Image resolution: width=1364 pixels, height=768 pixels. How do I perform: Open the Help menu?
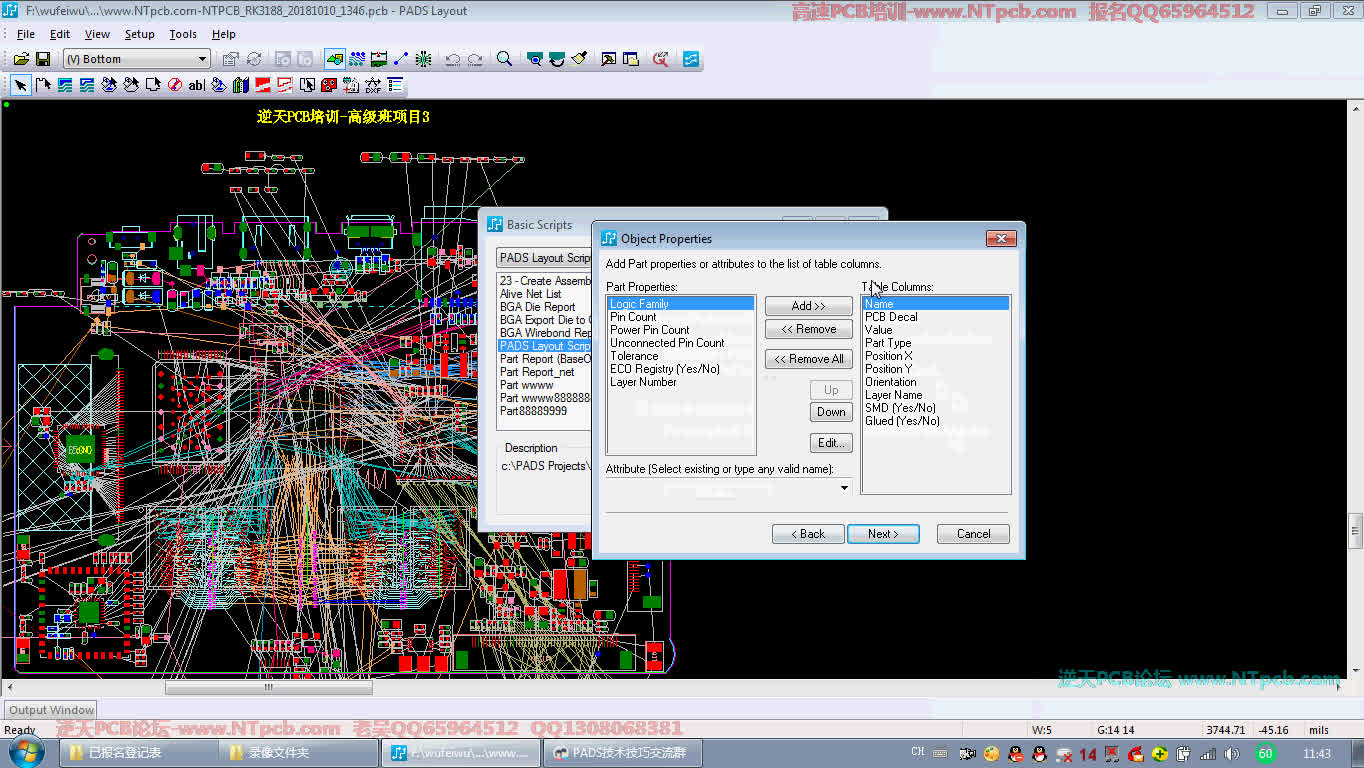[223, 34]
